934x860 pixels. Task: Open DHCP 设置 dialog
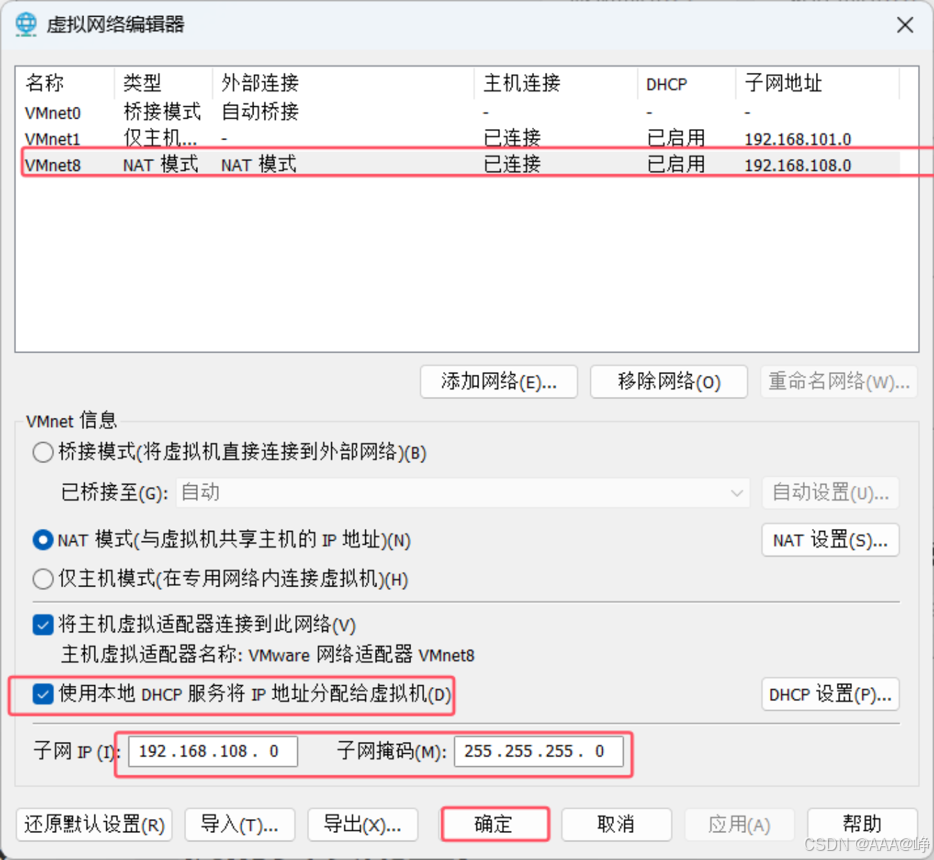[x=830, y=694]
